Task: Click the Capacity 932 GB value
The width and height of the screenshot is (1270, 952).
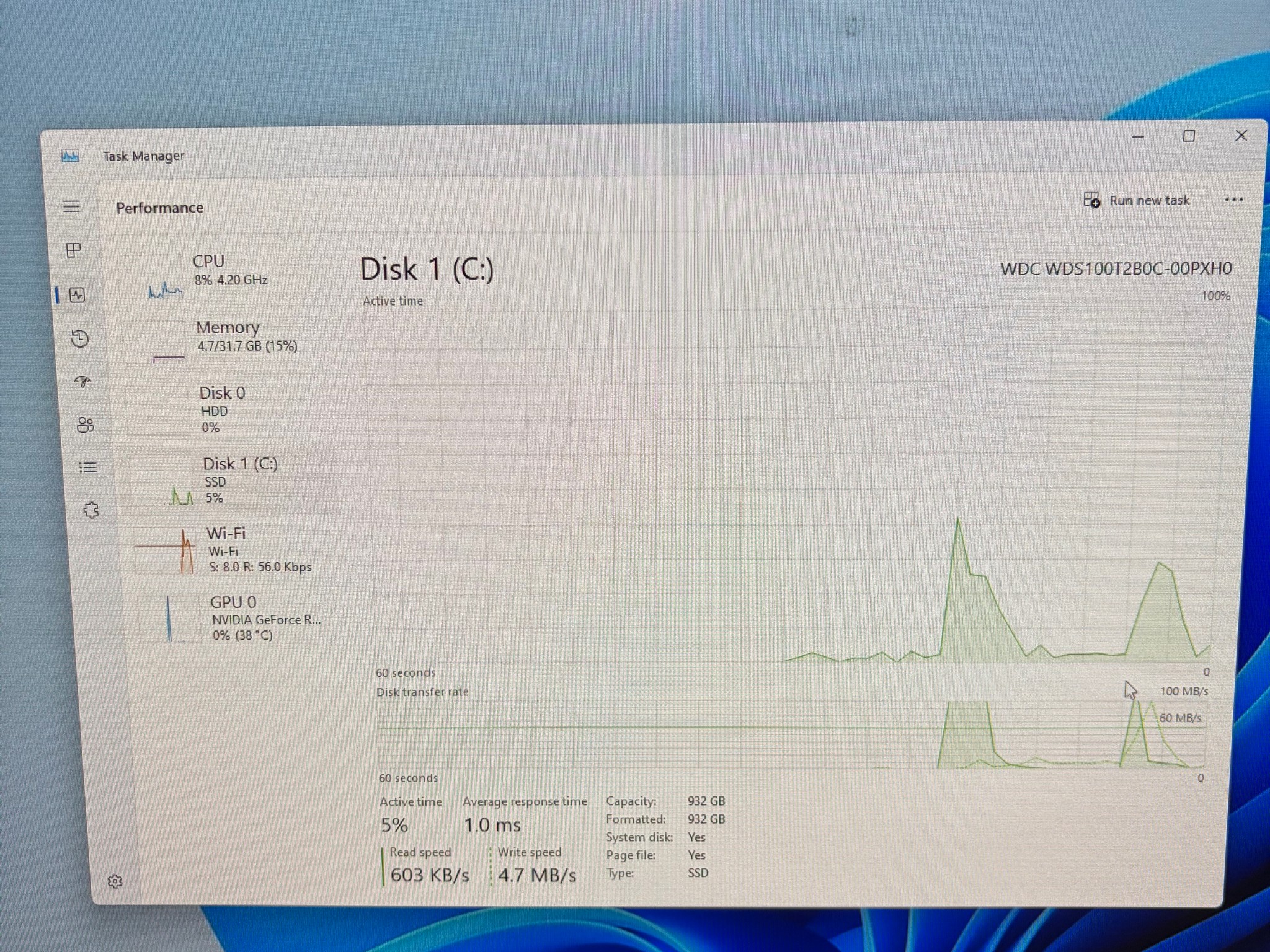Action: pyautogui.click(x=706, y=801)
